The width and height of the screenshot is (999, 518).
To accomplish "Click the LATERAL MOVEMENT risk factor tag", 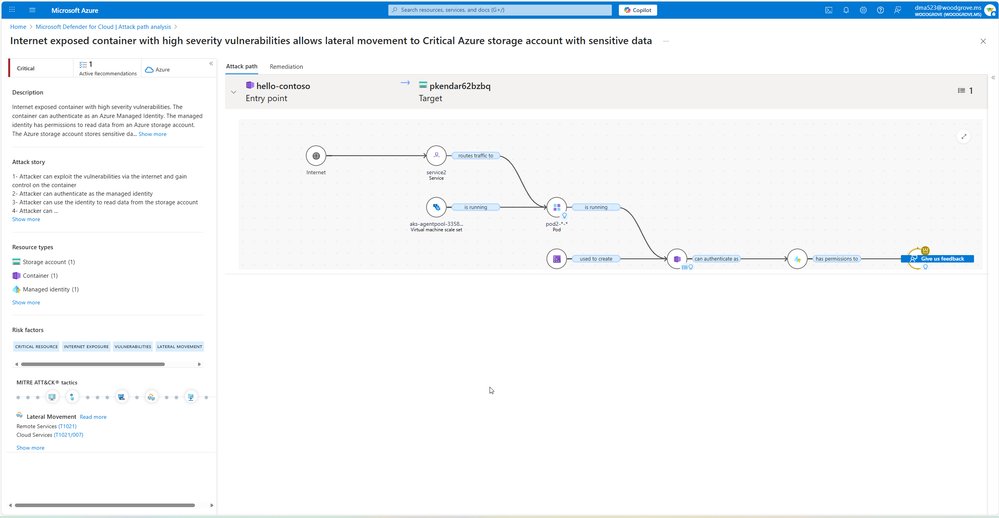I will [x=180, y=347].
